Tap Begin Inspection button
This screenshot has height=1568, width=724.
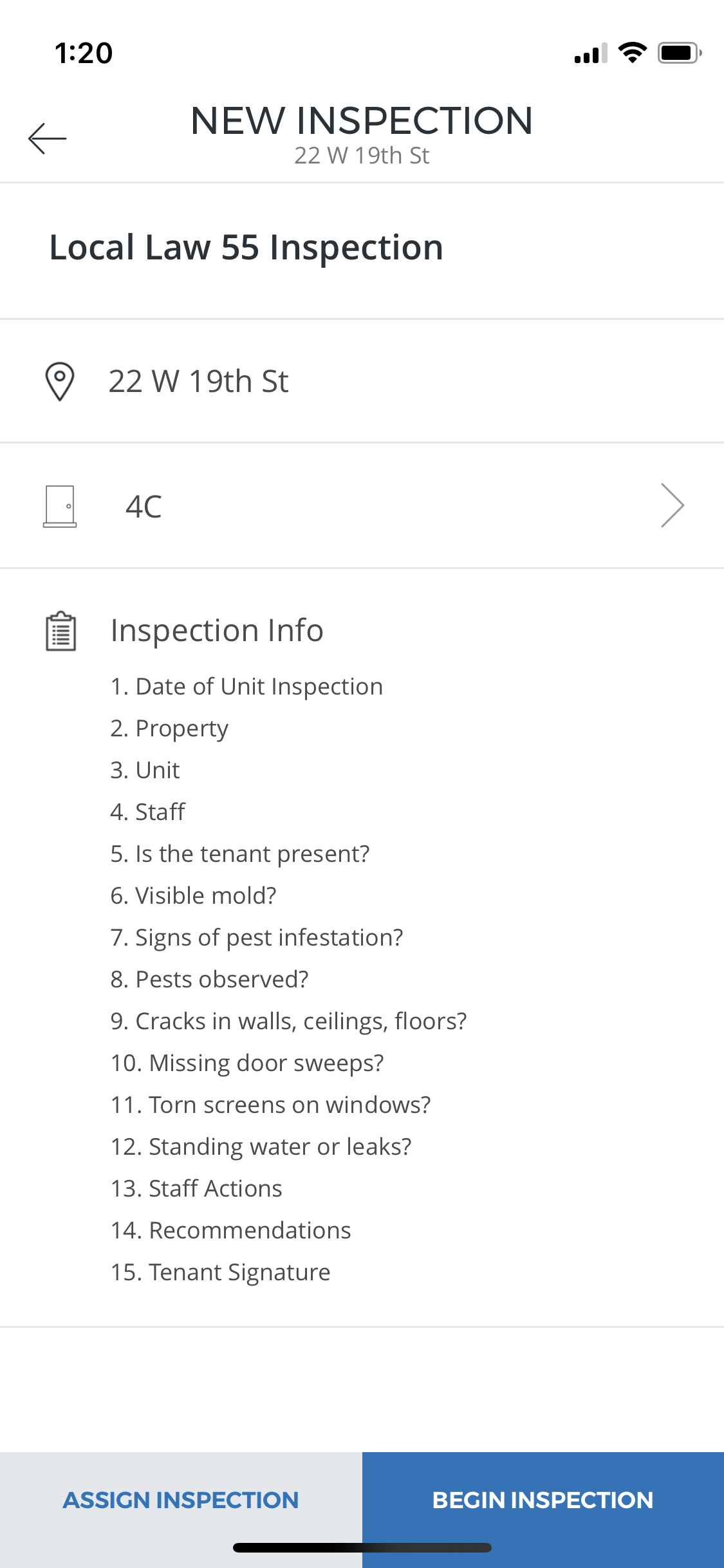click(543, 1500)
